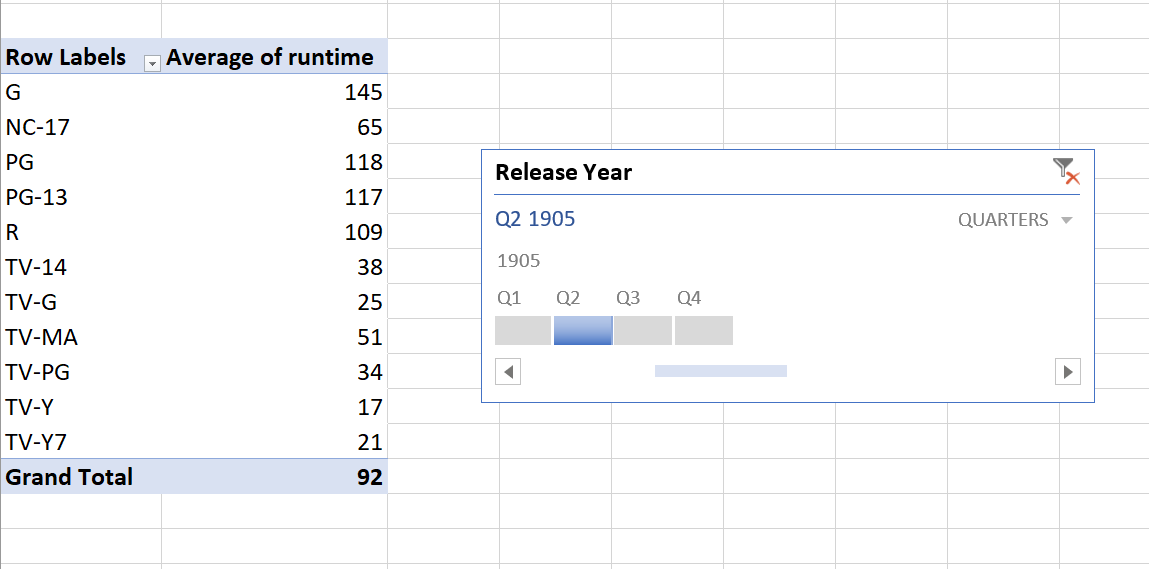The height and width of the screenshot is (569, 1149).
Task: Select the highlighted Q2 period tile
Action: coord(583,331)
